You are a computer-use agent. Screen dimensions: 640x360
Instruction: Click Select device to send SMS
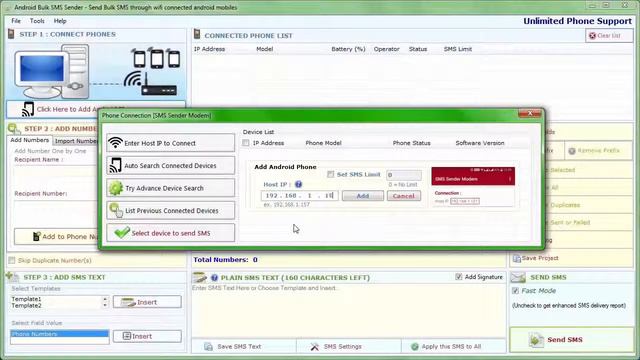pos(171,233)
